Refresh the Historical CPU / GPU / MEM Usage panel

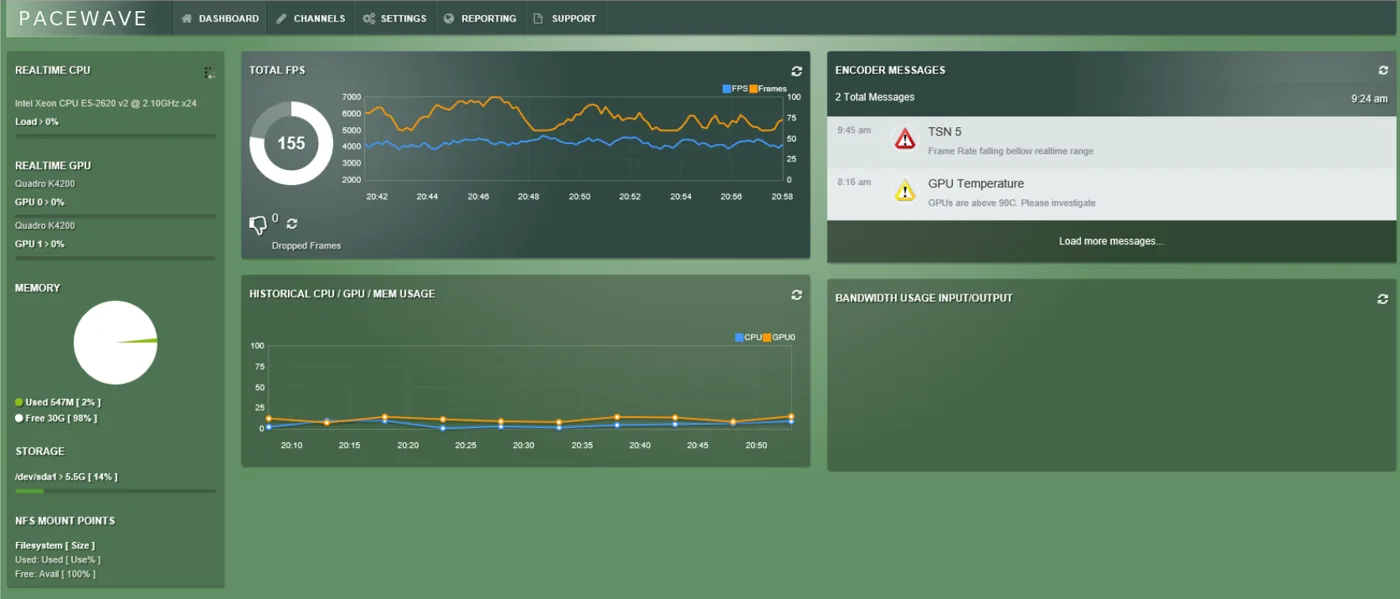797,295
